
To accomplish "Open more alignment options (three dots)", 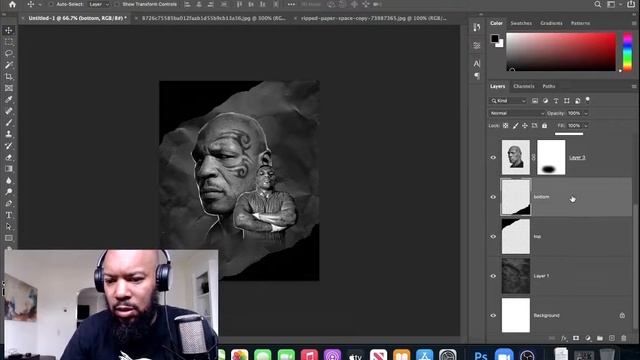I will 291,4.
